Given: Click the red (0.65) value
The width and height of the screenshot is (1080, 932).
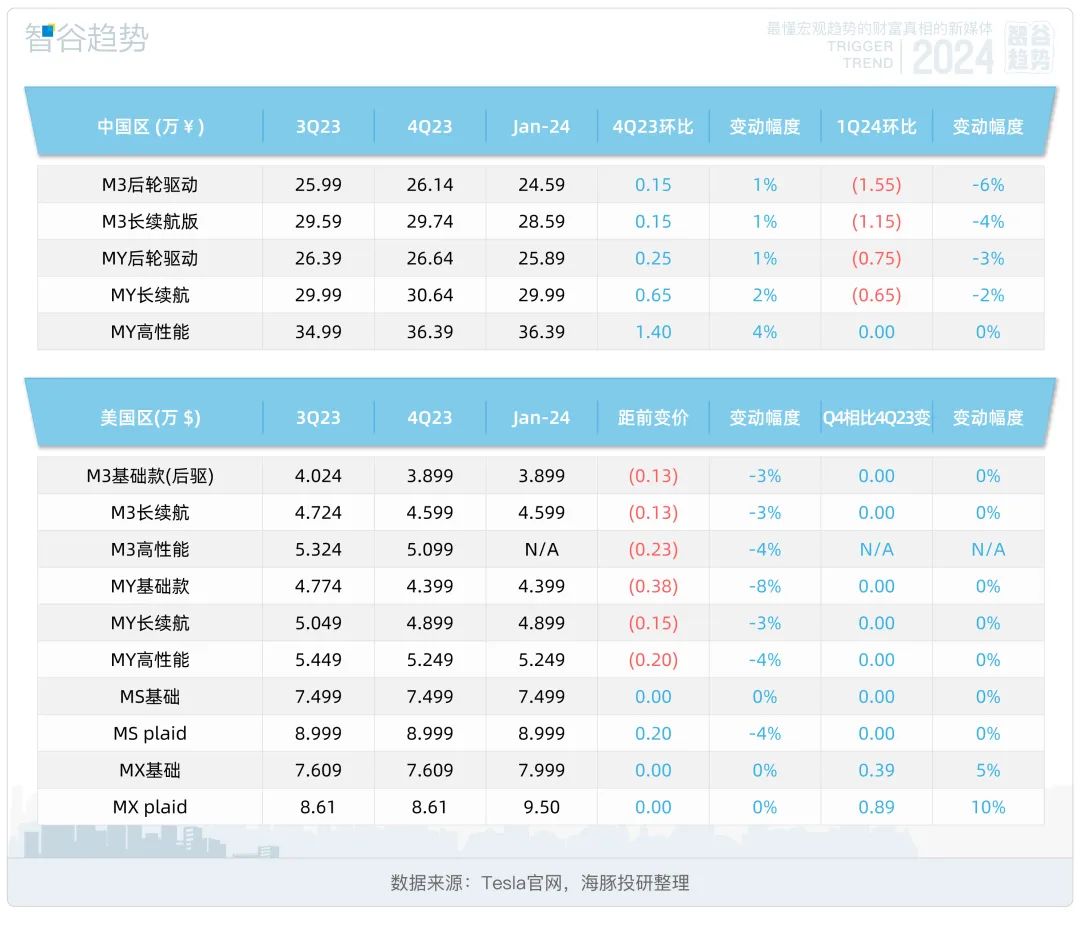Looking at the screenshot, I should click(876, 295).
